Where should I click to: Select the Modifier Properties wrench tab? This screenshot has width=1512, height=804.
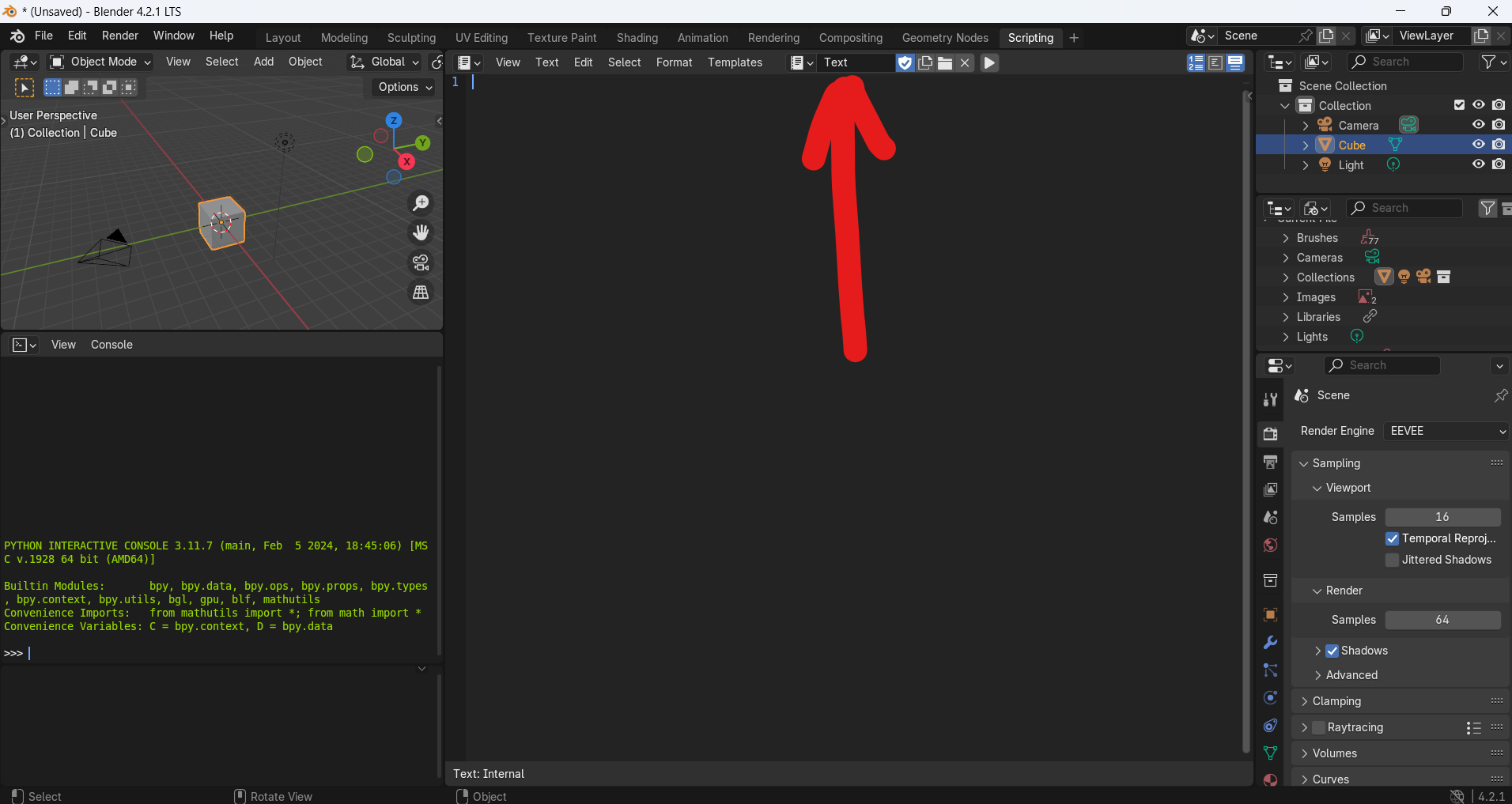[x=1271, y=640]
